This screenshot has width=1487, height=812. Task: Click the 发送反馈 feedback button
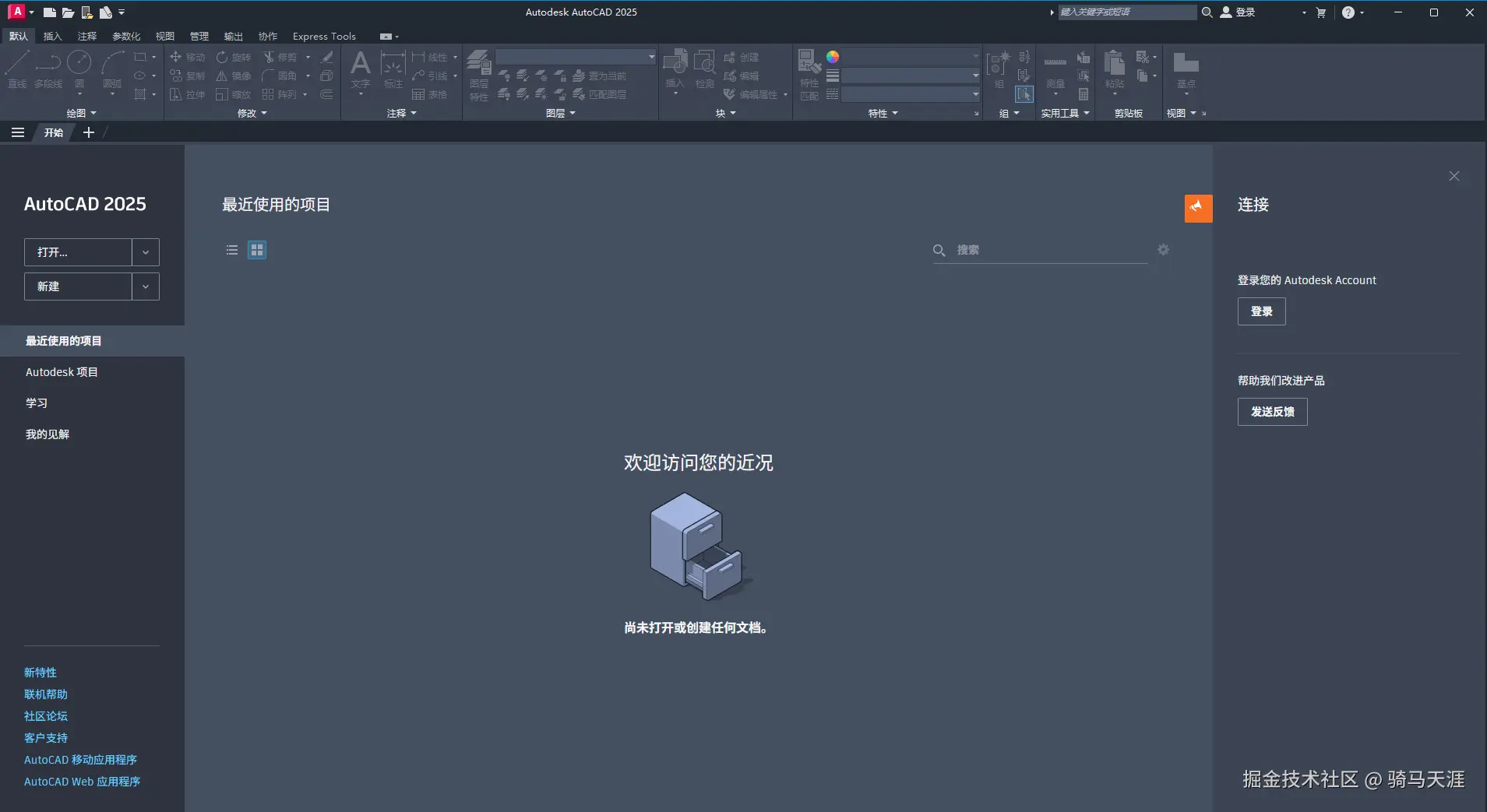coord(1273,412)
